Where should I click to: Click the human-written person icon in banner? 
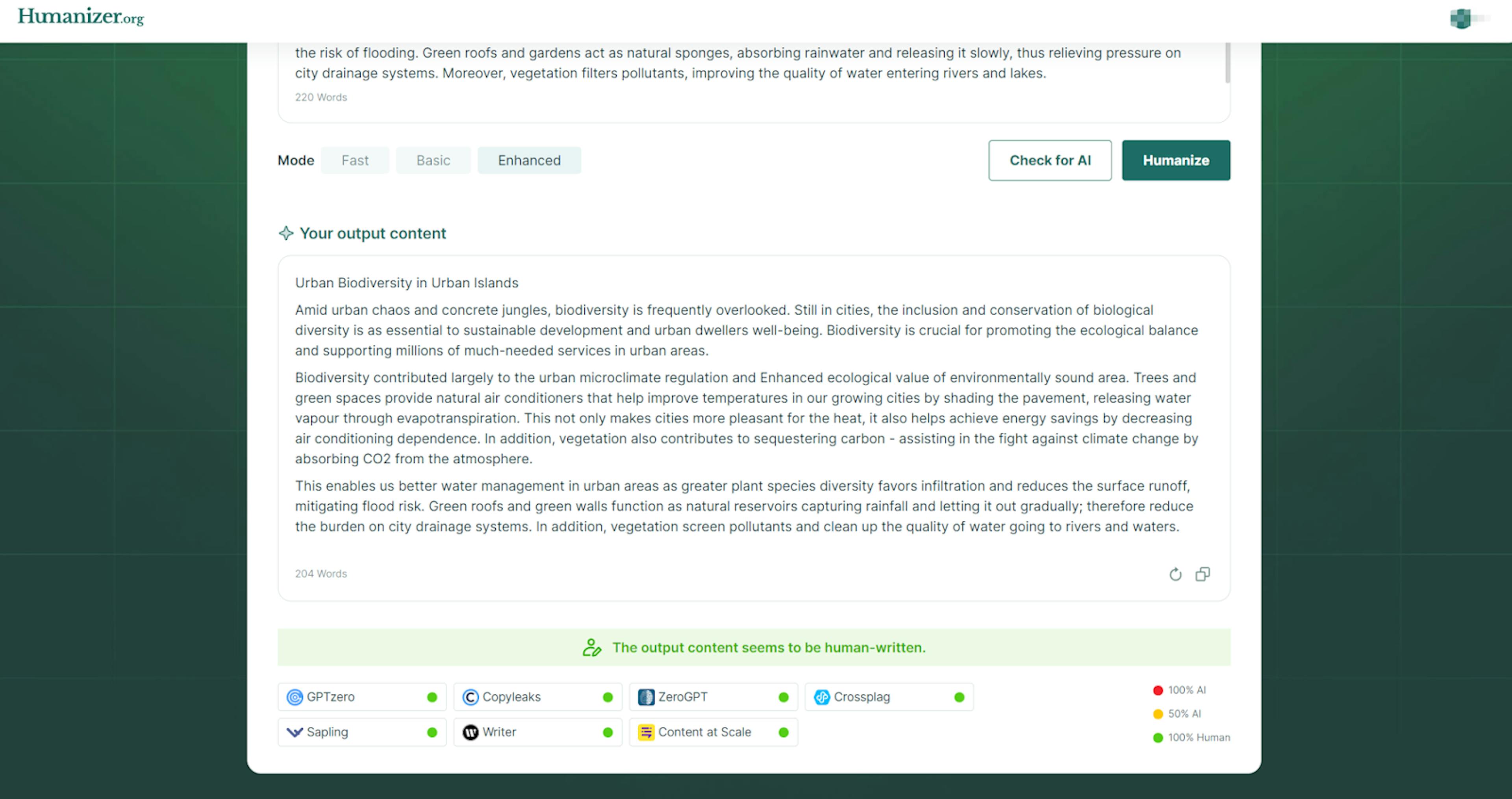click(592, 647)
